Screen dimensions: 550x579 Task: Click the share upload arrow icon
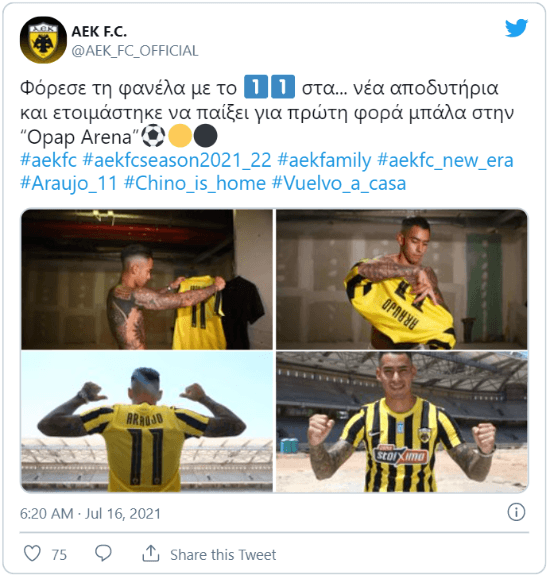pyautogui.click(x=151, y=553)
